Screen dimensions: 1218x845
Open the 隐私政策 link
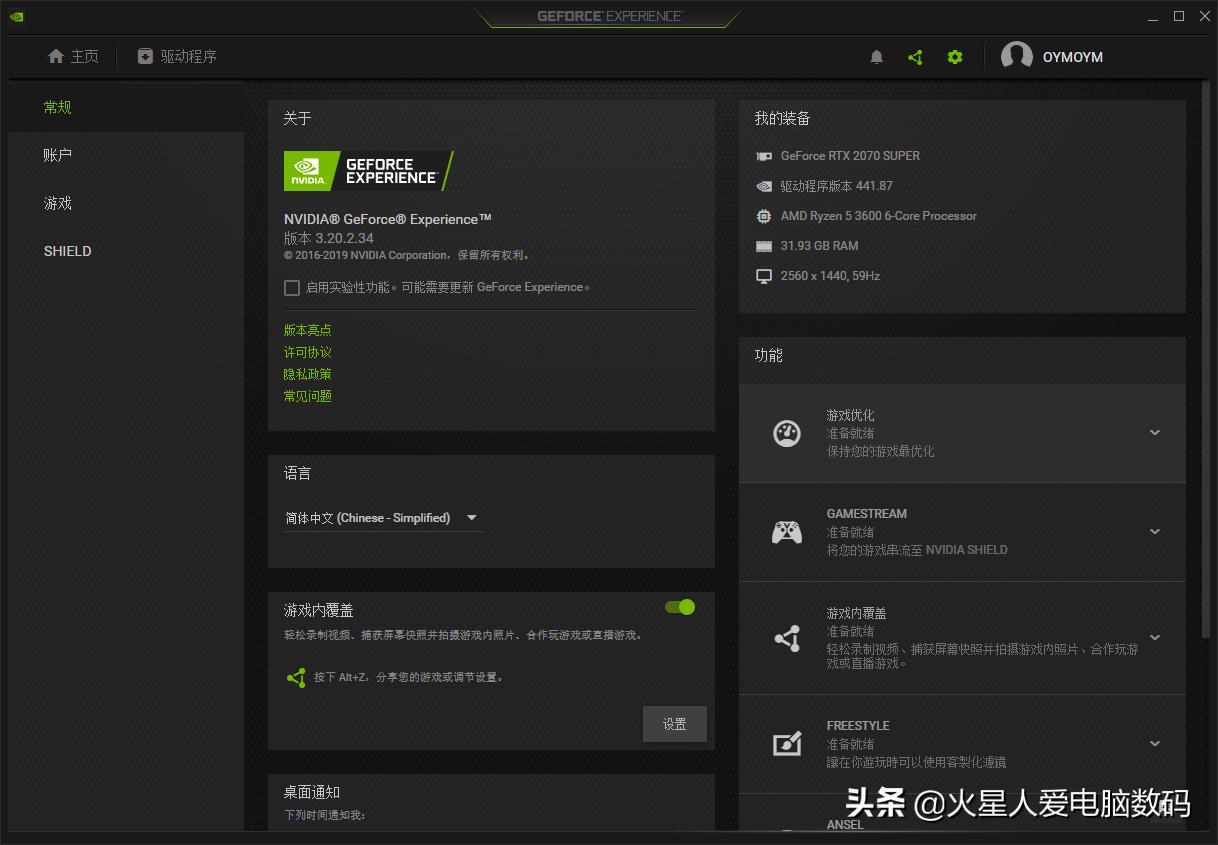(x=307, y=373)
